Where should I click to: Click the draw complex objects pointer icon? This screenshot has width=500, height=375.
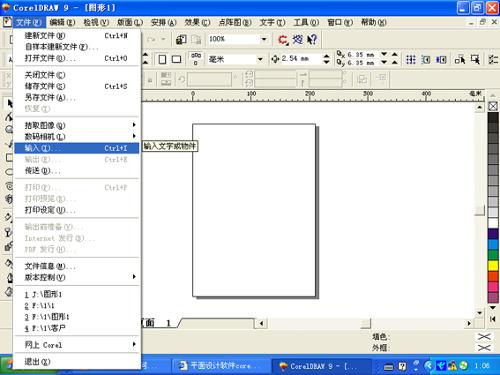pyautogui.click(x=460, y=60)
